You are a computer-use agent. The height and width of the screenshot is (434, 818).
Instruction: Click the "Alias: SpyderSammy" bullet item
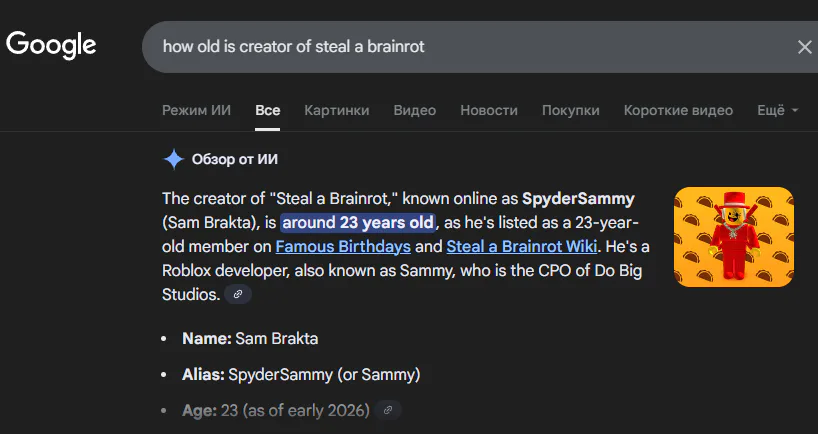[x=301, y=375]
